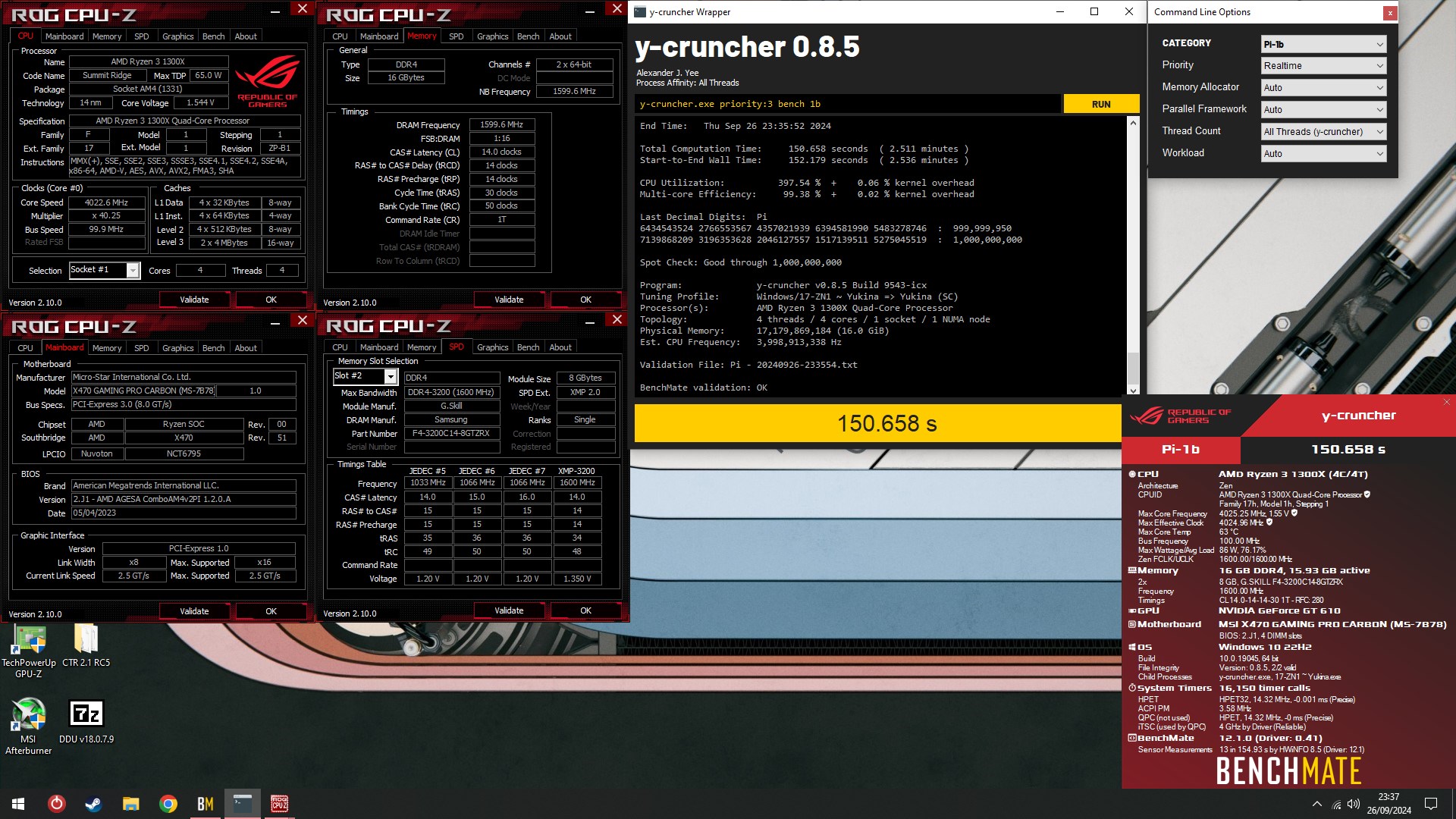Open the notification center icon
This screenshot has height=819, width=1456.
click(x=1431, y=804)
